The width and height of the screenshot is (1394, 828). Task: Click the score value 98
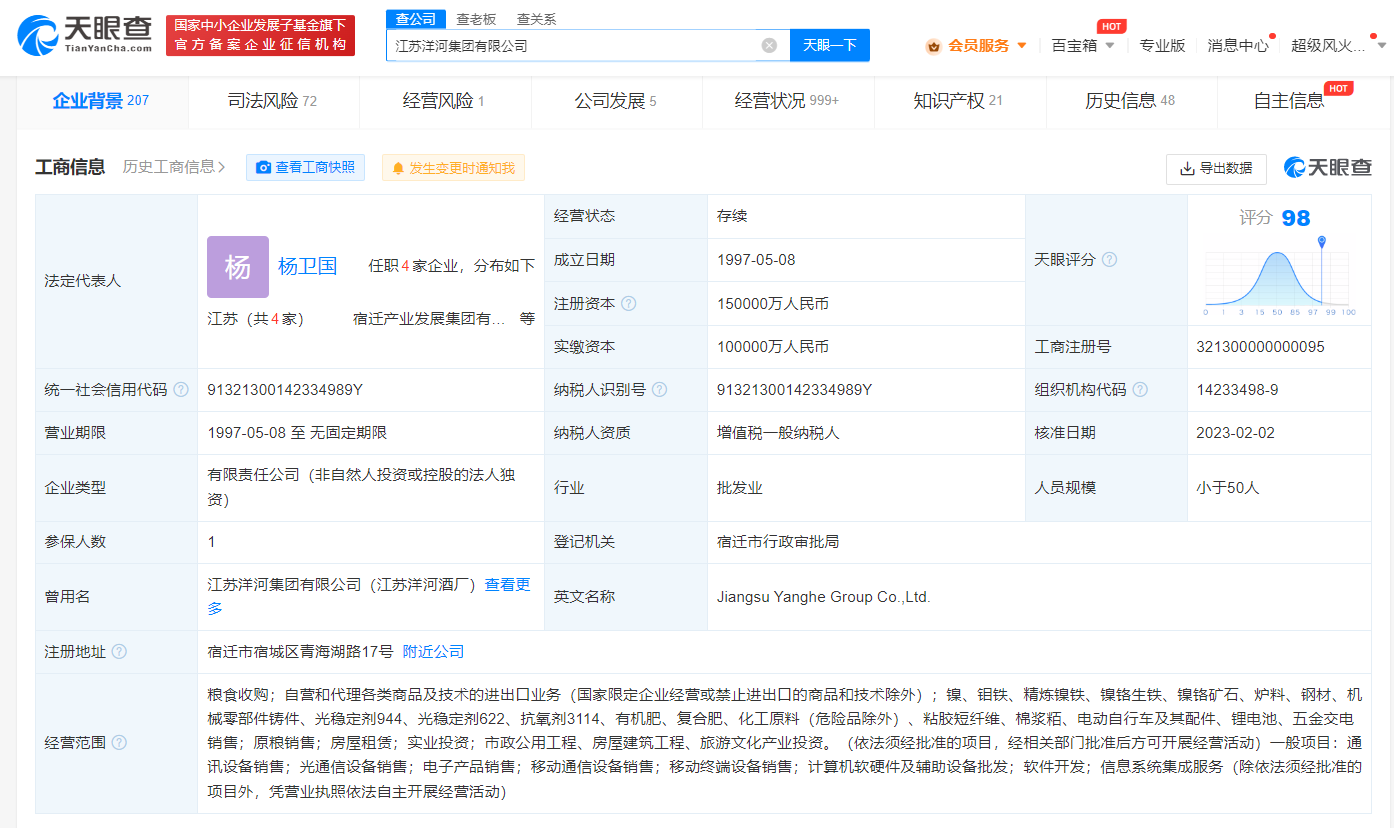[1295, 218]
